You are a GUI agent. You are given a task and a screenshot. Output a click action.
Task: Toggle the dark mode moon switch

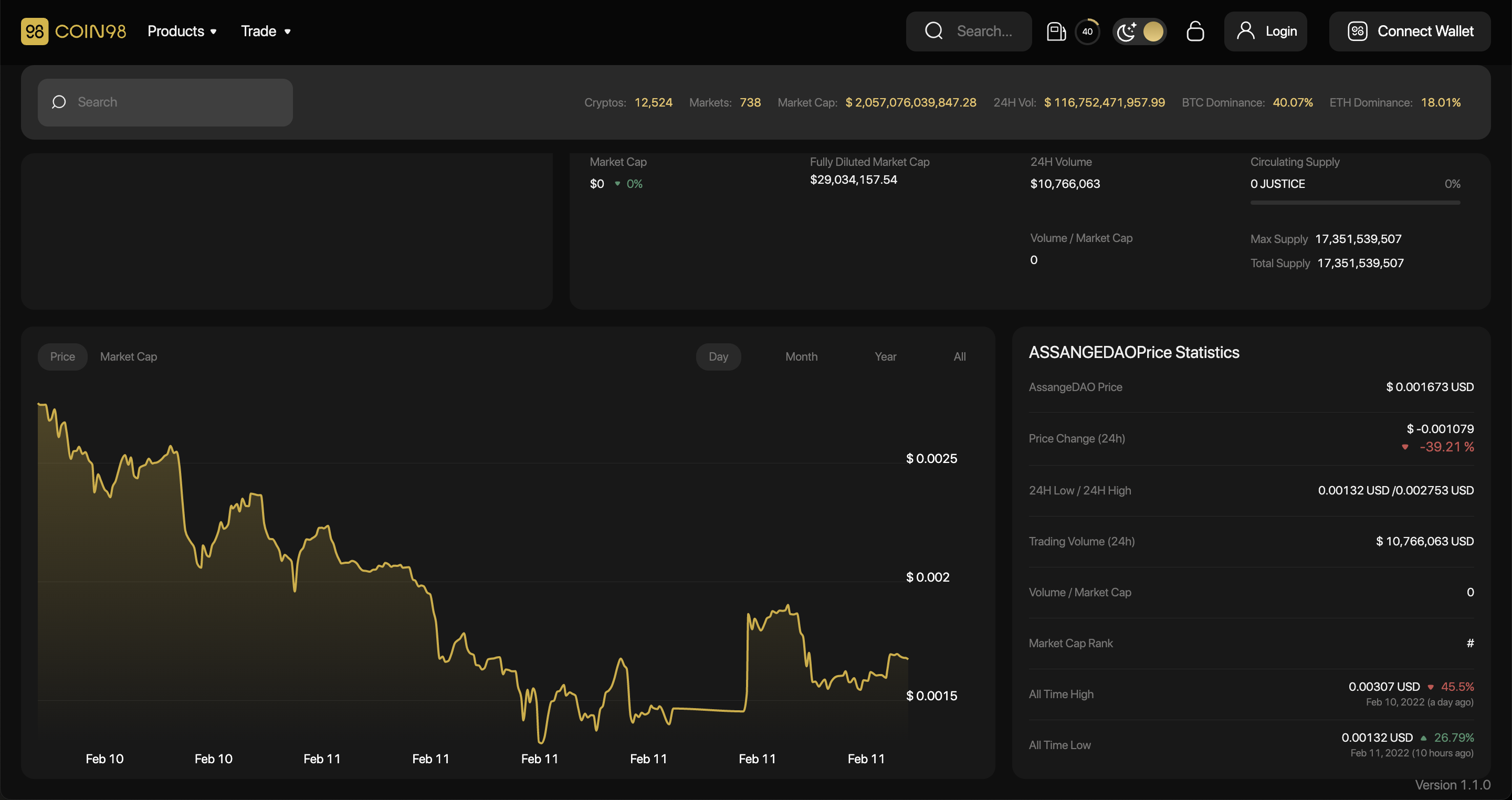point(1139,31)
